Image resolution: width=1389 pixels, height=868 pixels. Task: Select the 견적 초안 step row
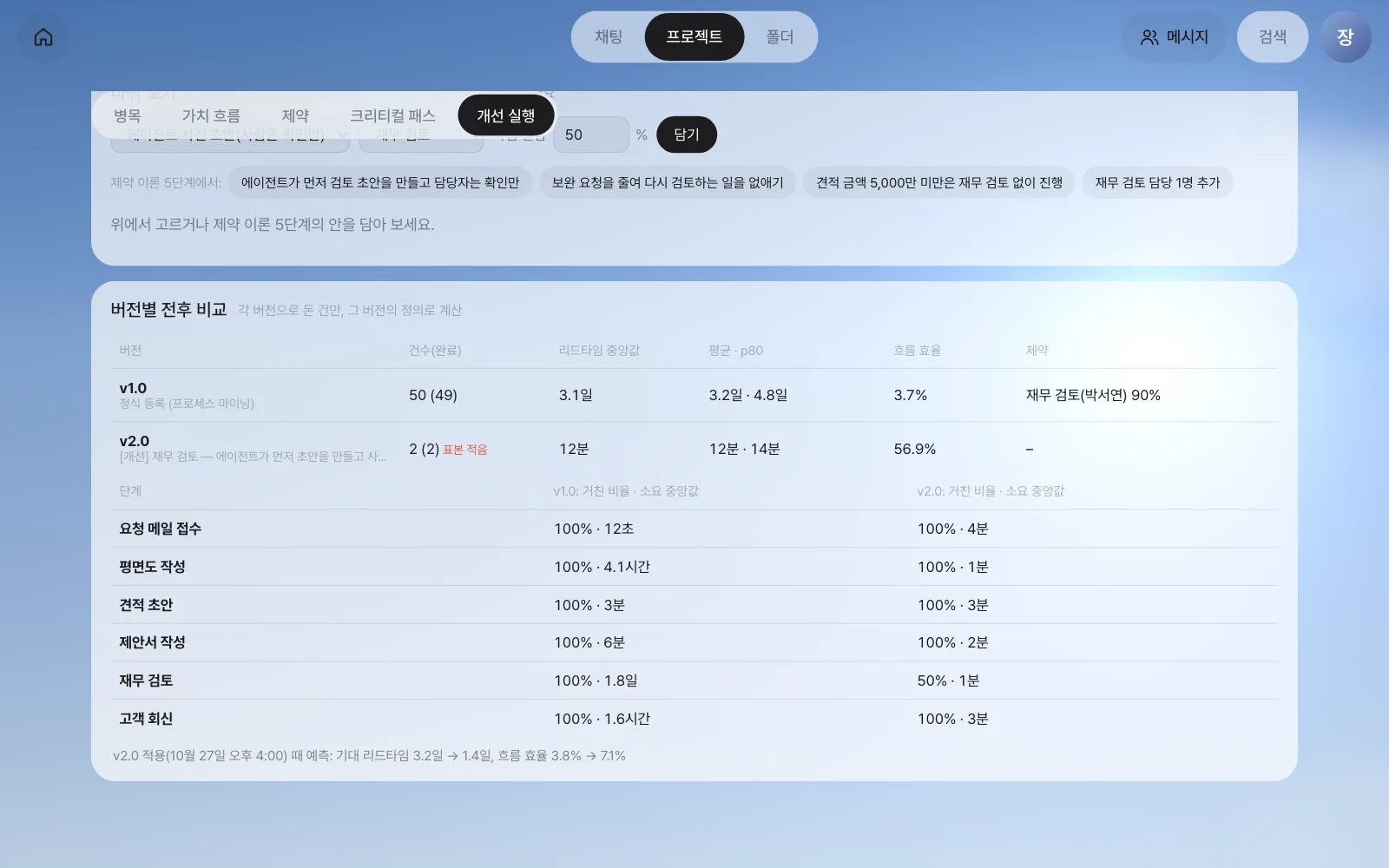click(x=694, y=605)
